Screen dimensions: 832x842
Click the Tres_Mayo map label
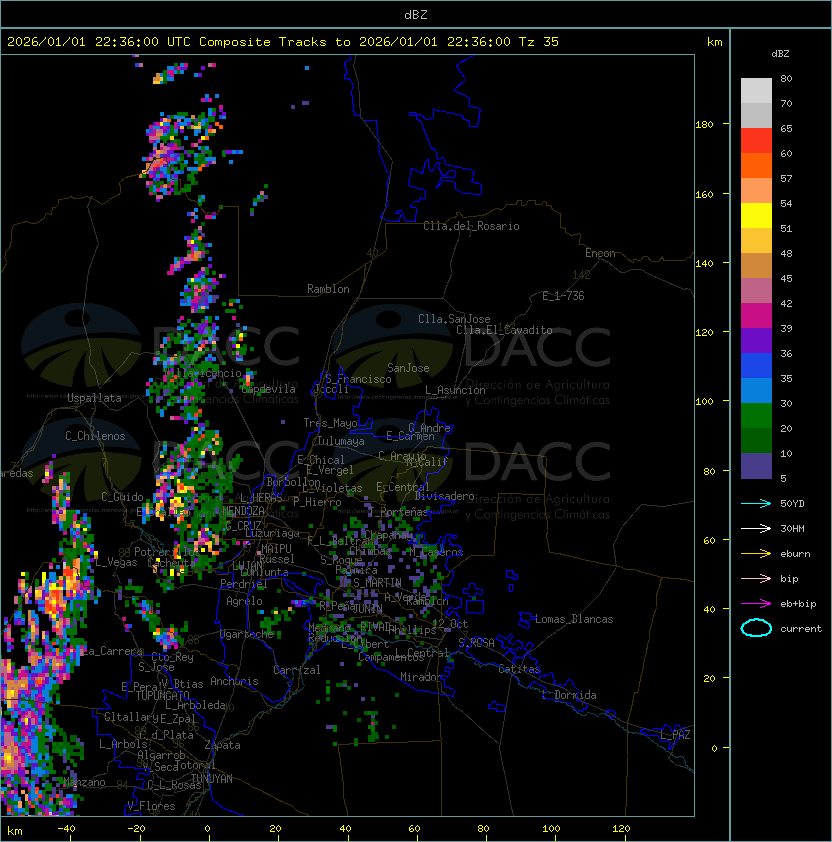[330, 423]
